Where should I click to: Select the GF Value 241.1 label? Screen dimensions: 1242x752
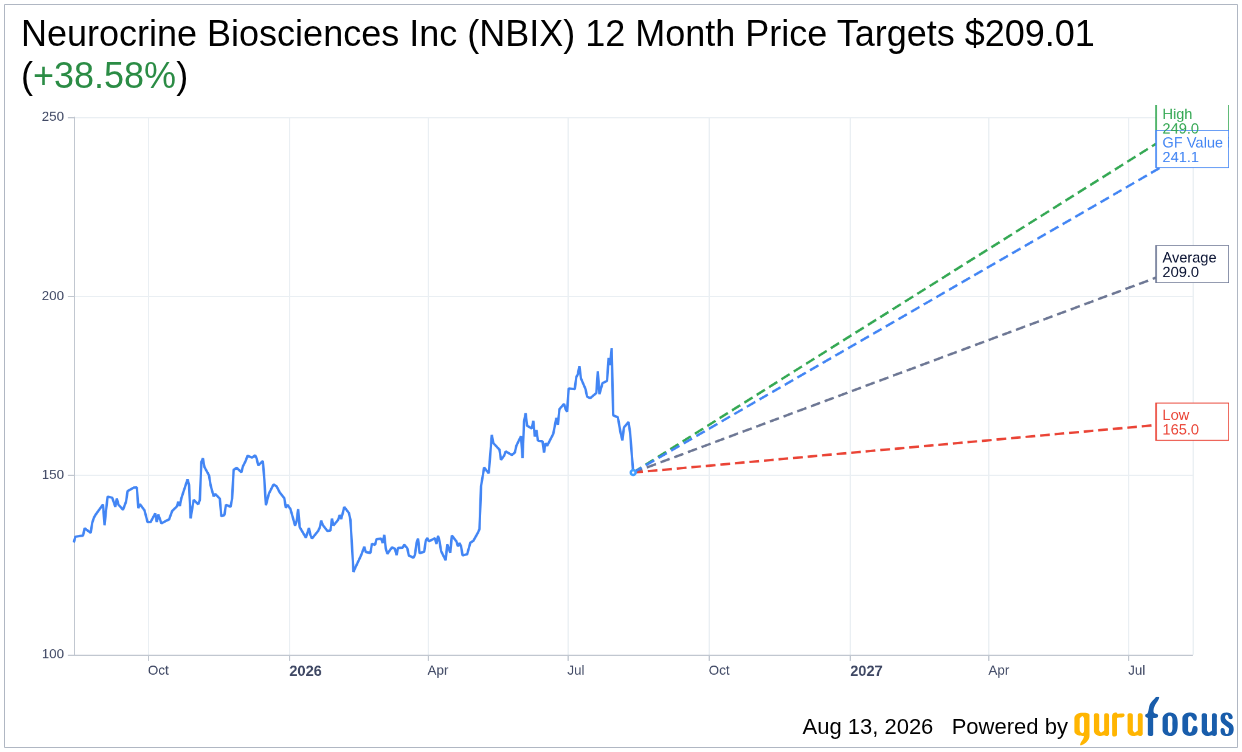click(x=1192, y=149)
